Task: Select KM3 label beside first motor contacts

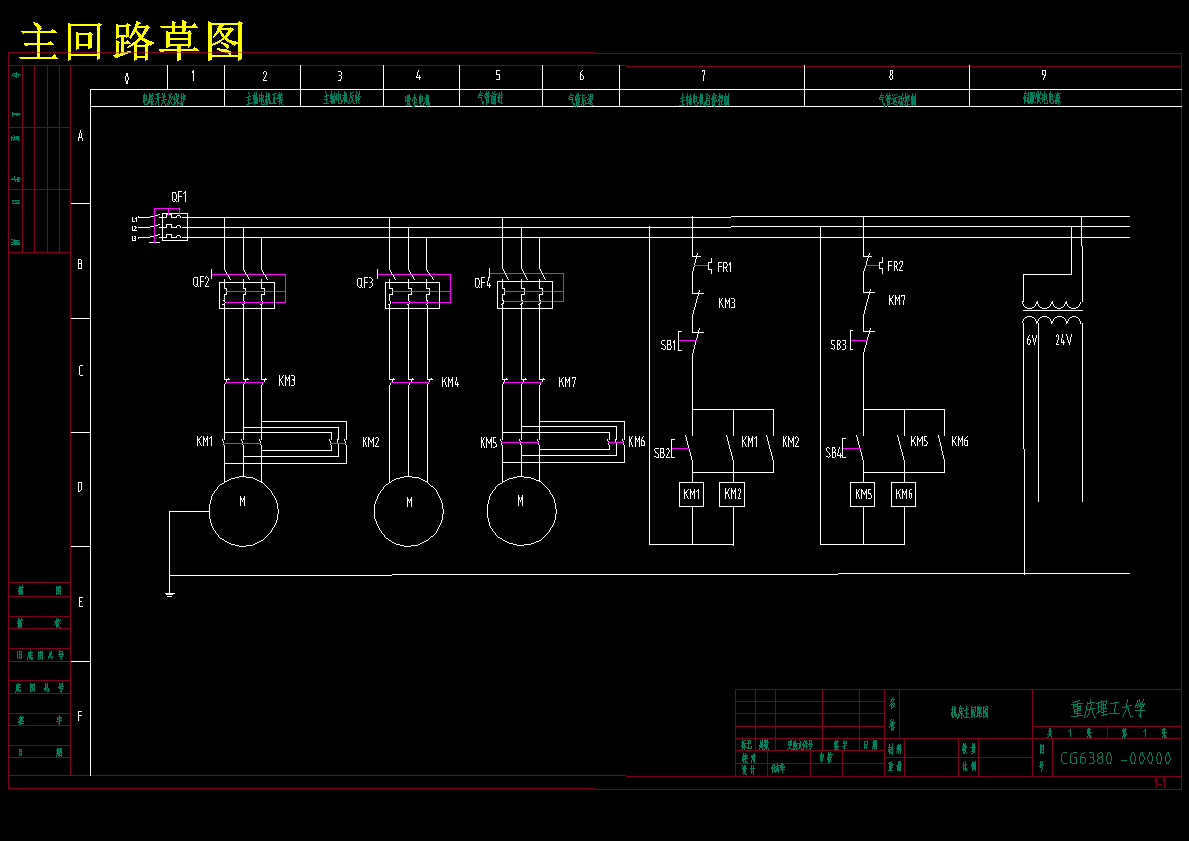Action: 287,381
